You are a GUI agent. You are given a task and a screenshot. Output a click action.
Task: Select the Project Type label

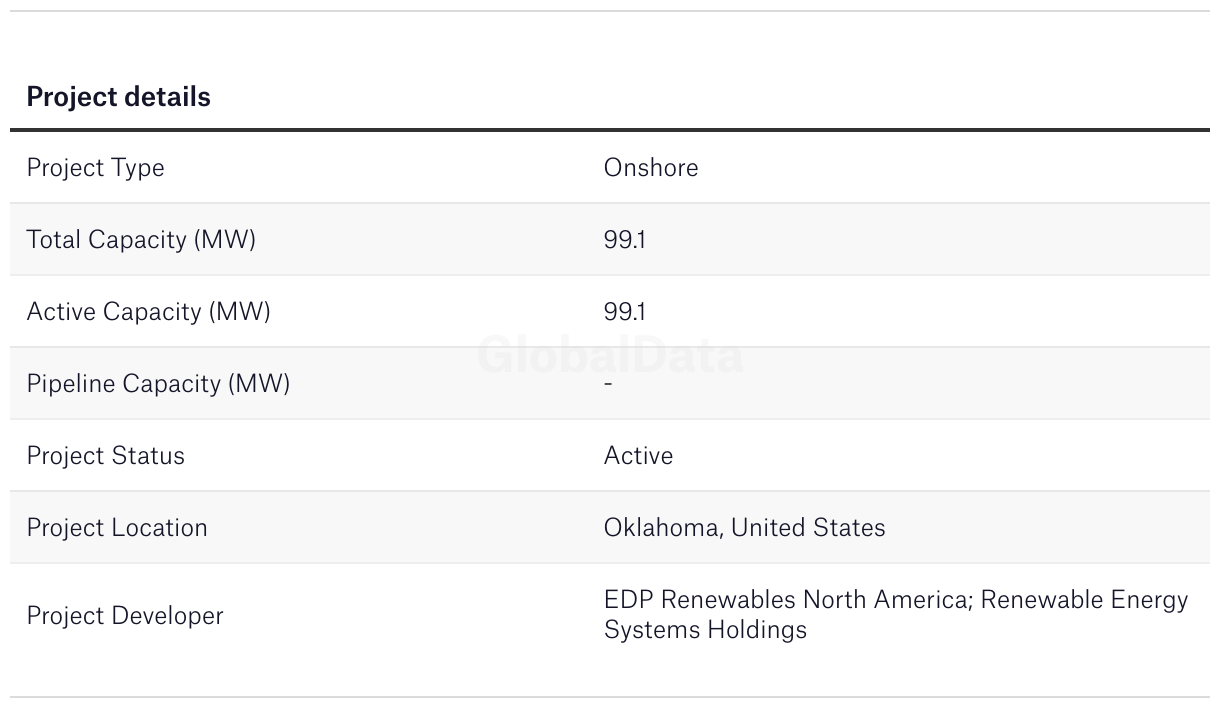95,168
